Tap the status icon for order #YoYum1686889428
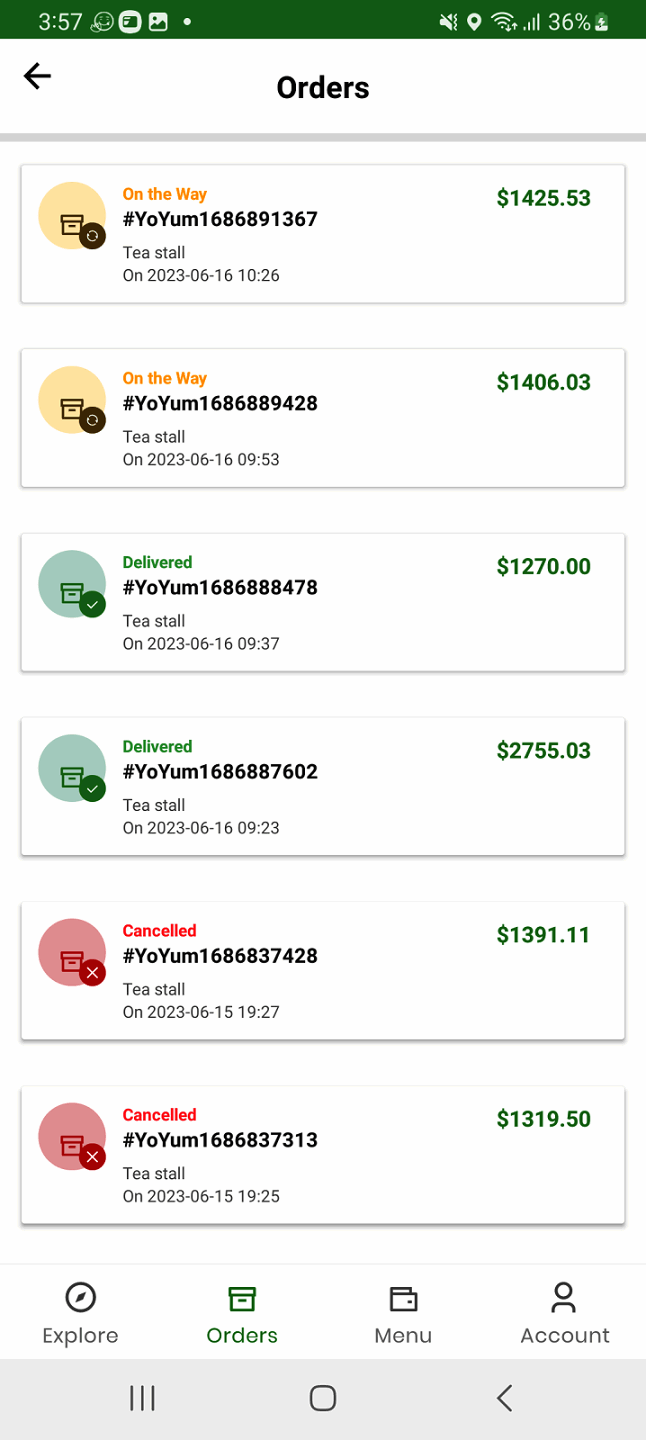Image resolution: width=646 pixels, height=1440 pixels. click(72, 400)
